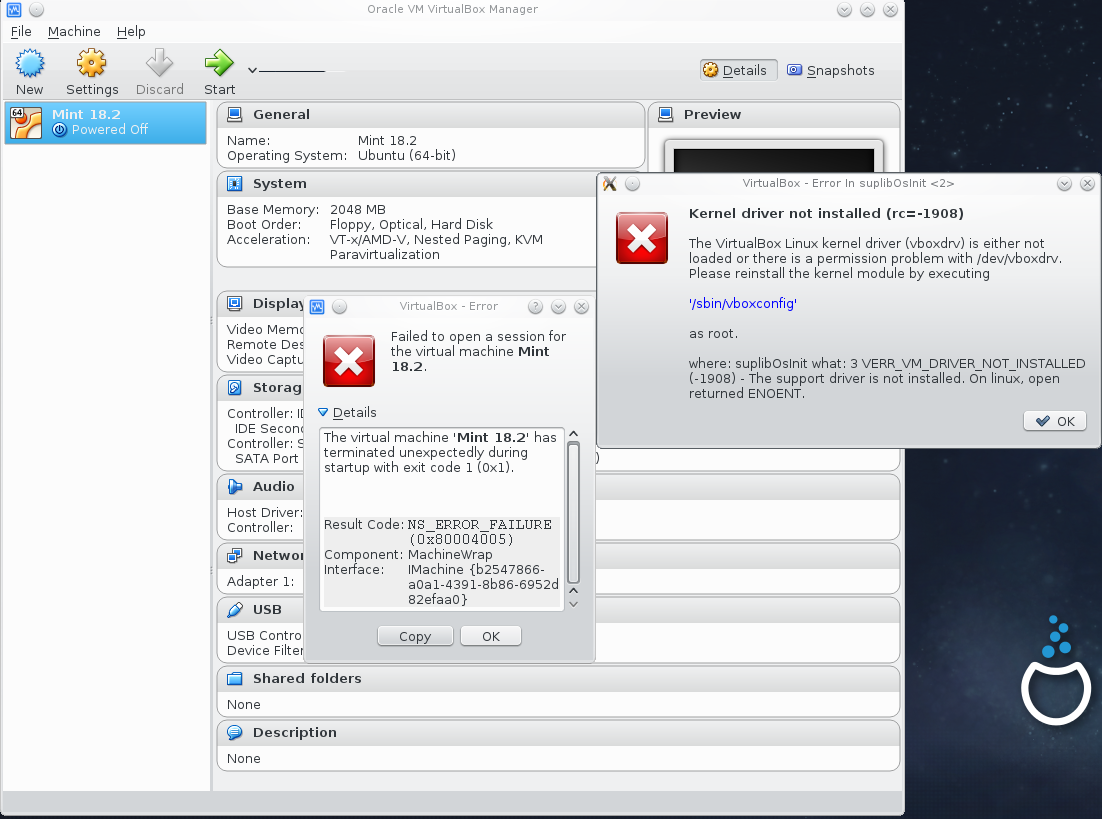1102x819 pixels.
Task: Click the Storage section disk icon
Action: [235, 387]
